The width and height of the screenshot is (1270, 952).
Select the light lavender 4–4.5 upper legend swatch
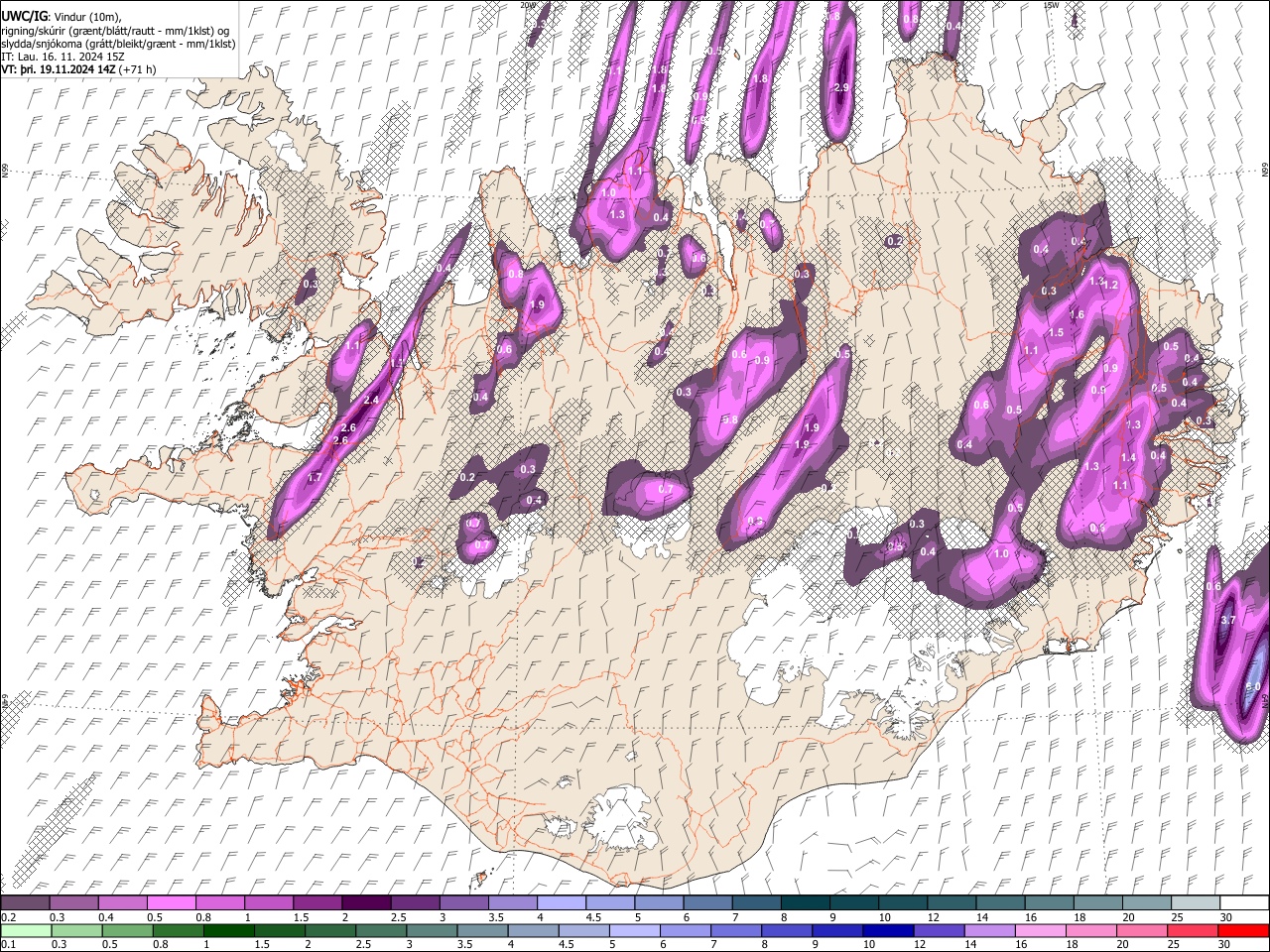pyautogui.click(x=562, y=902)
